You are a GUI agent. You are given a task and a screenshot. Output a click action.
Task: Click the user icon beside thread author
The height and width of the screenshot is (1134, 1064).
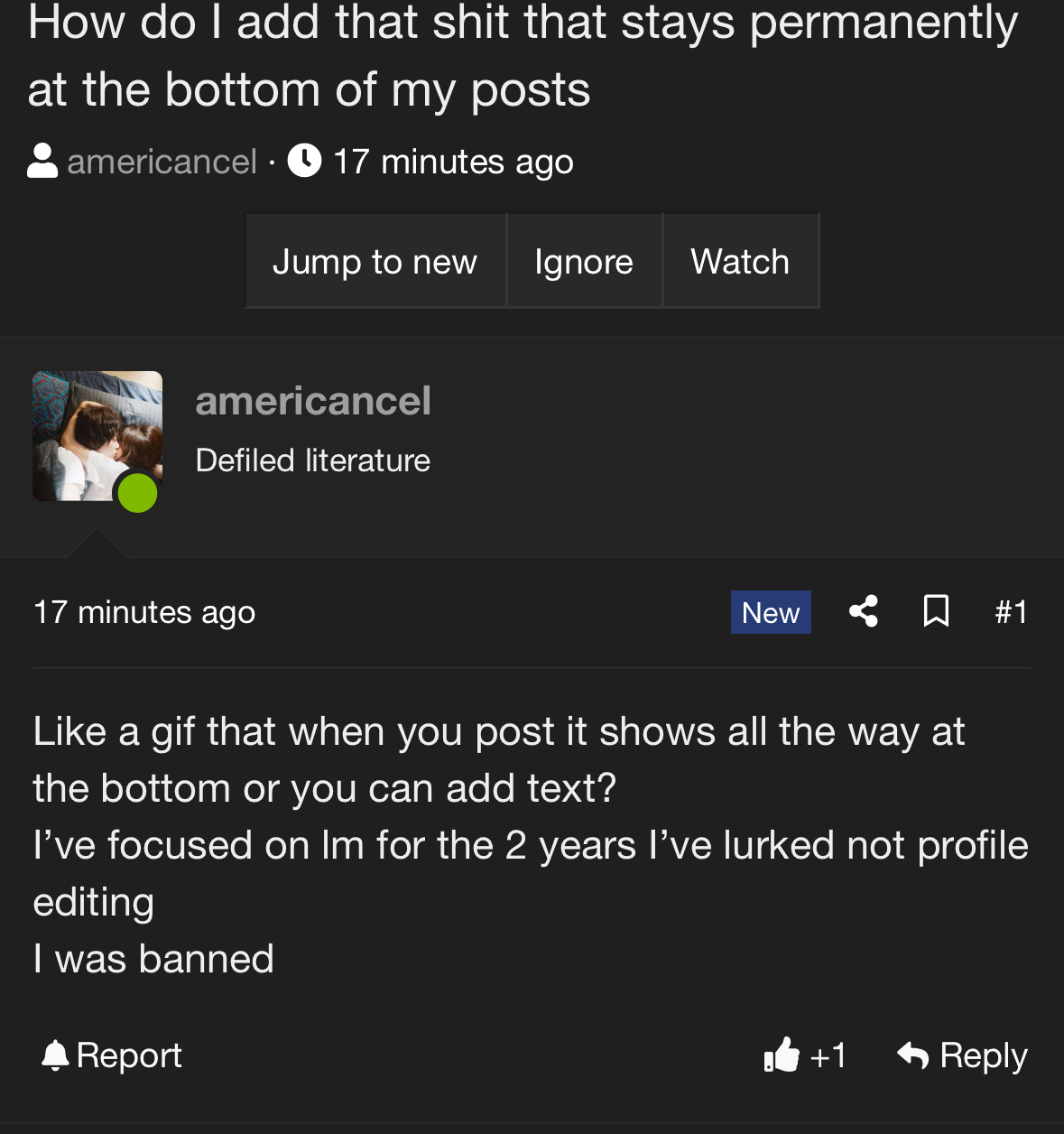(42, 162)
